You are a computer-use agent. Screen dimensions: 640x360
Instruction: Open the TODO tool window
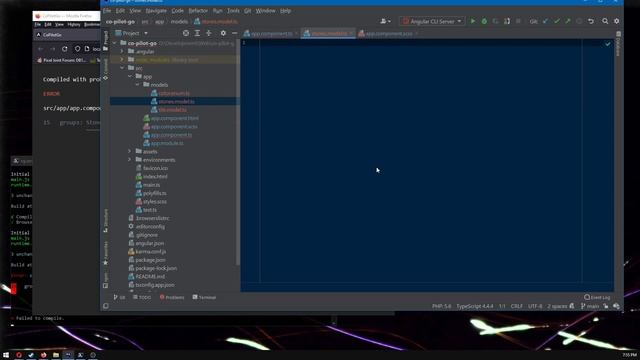tap(142, 297)
